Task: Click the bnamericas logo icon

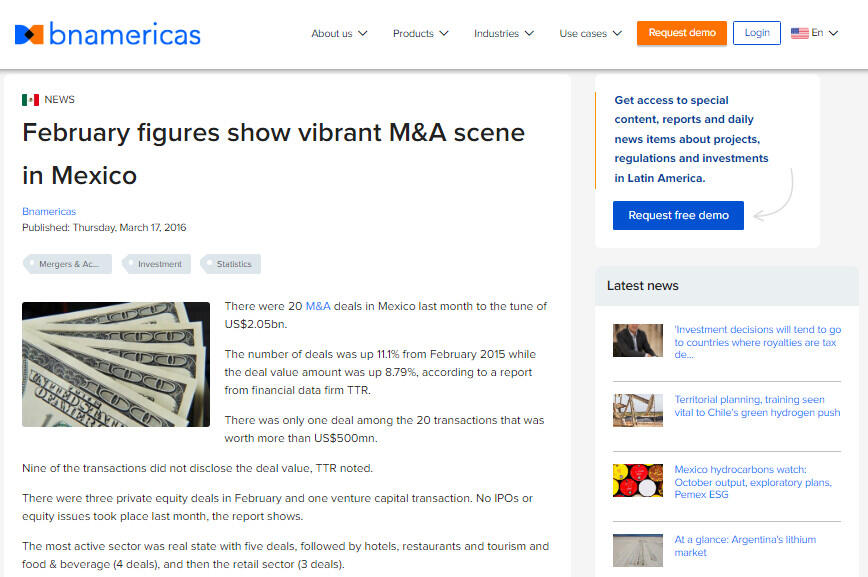Action: coord(29,34)
